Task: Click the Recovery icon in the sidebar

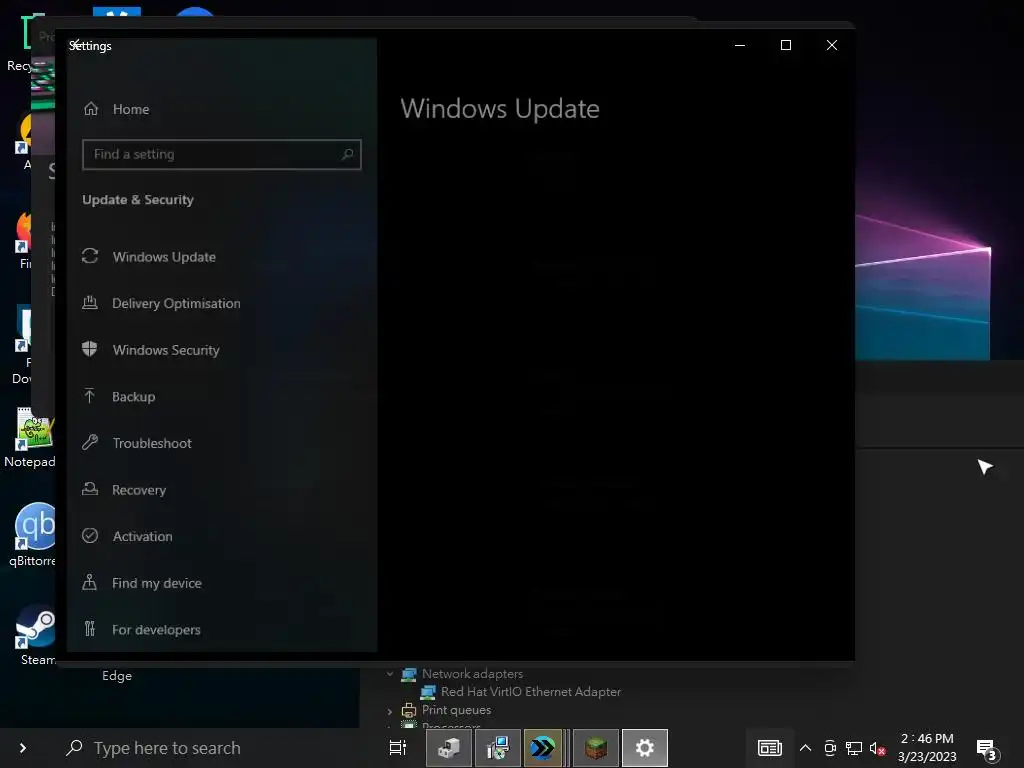Action: (x=90, y=489)
